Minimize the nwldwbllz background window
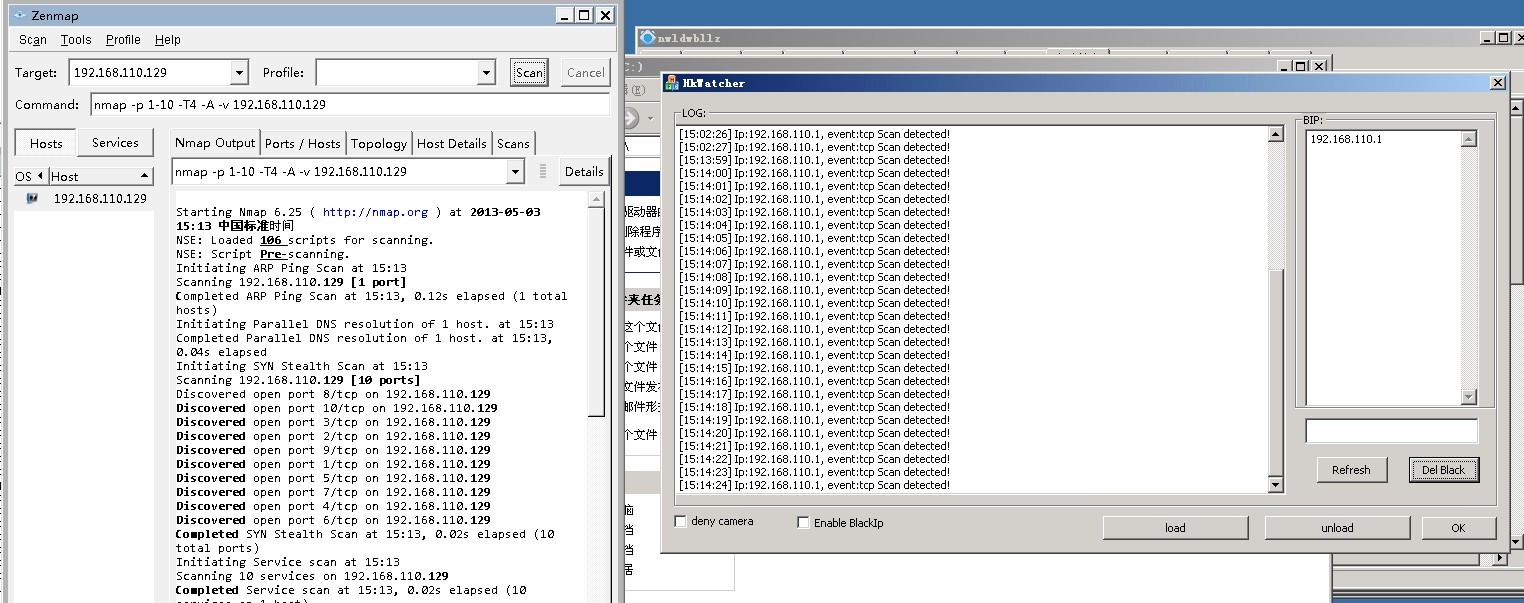 1487,38
